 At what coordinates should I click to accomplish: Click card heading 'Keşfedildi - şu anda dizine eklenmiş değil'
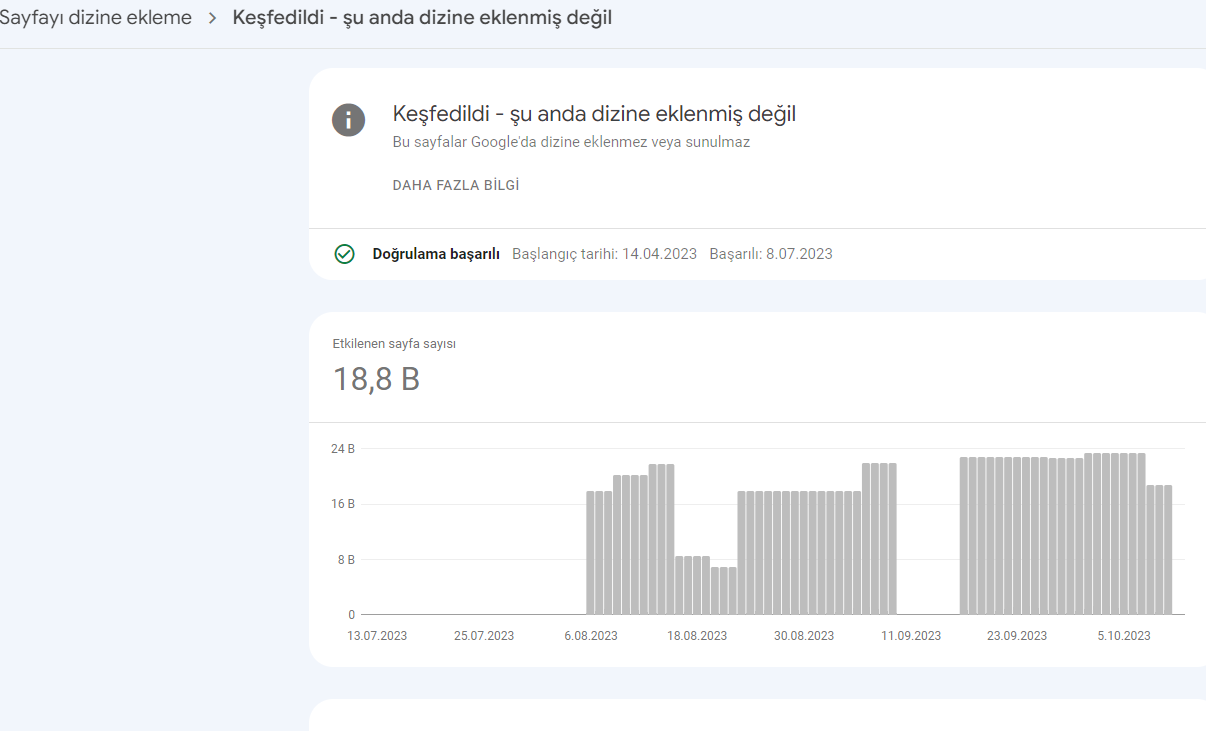click(x=594, y=114)
